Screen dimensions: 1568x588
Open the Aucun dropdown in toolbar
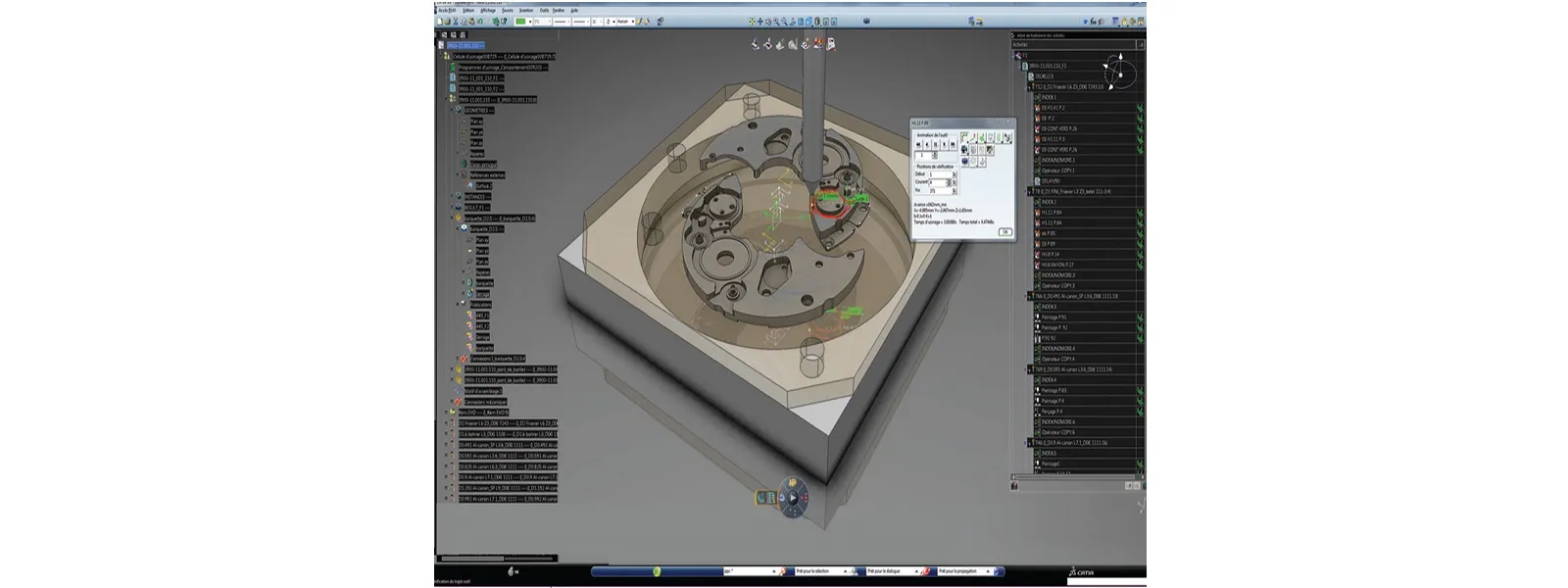point(626,22)
